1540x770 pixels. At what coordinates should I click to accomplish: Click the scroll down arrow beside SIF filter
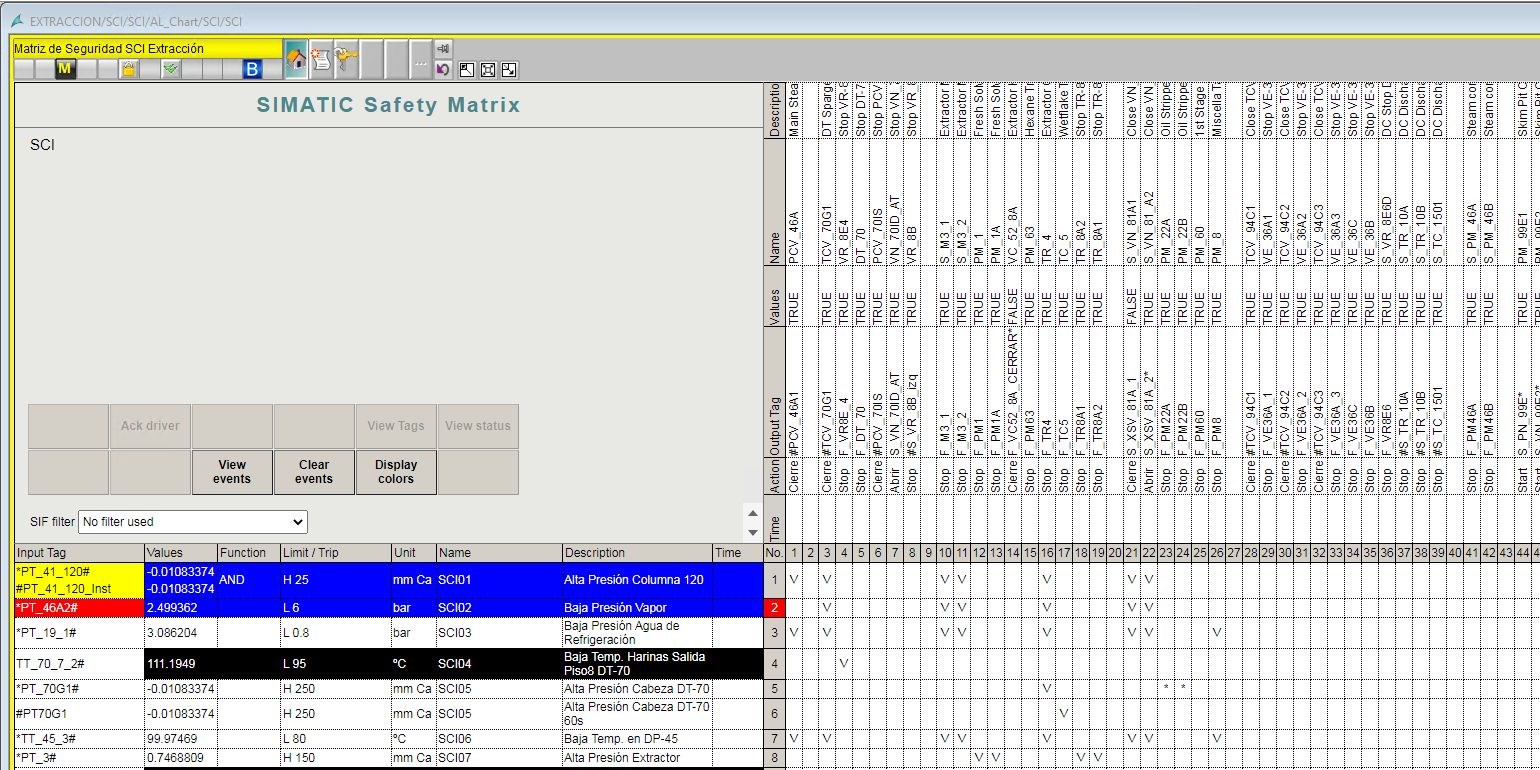(x=753, y=531)
